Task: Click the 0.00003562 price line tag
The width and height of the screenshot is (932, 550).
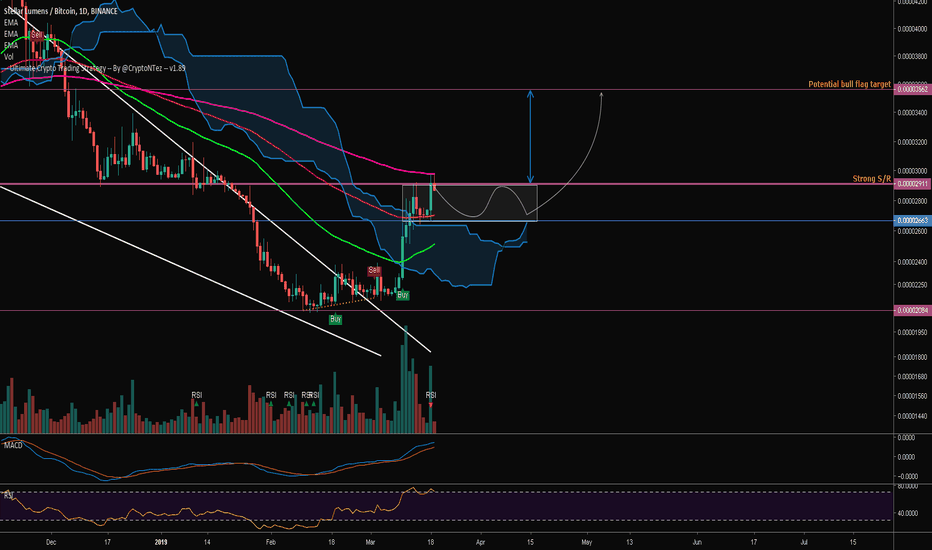Action: coord(912,89)
